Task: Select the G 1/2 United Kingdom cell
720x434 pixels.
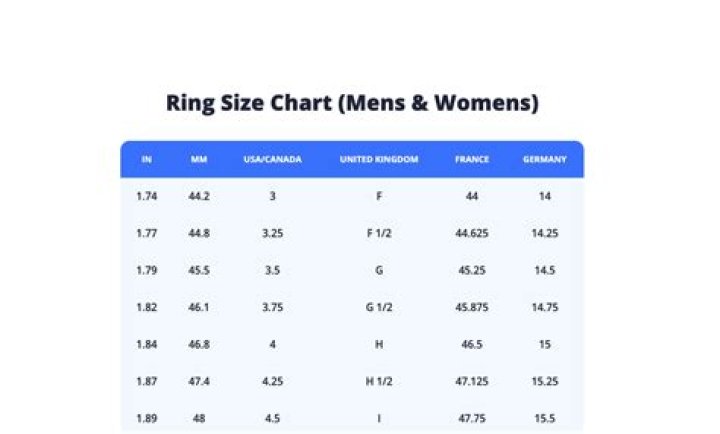Action: pyautogui.click(x=379, y=307)
